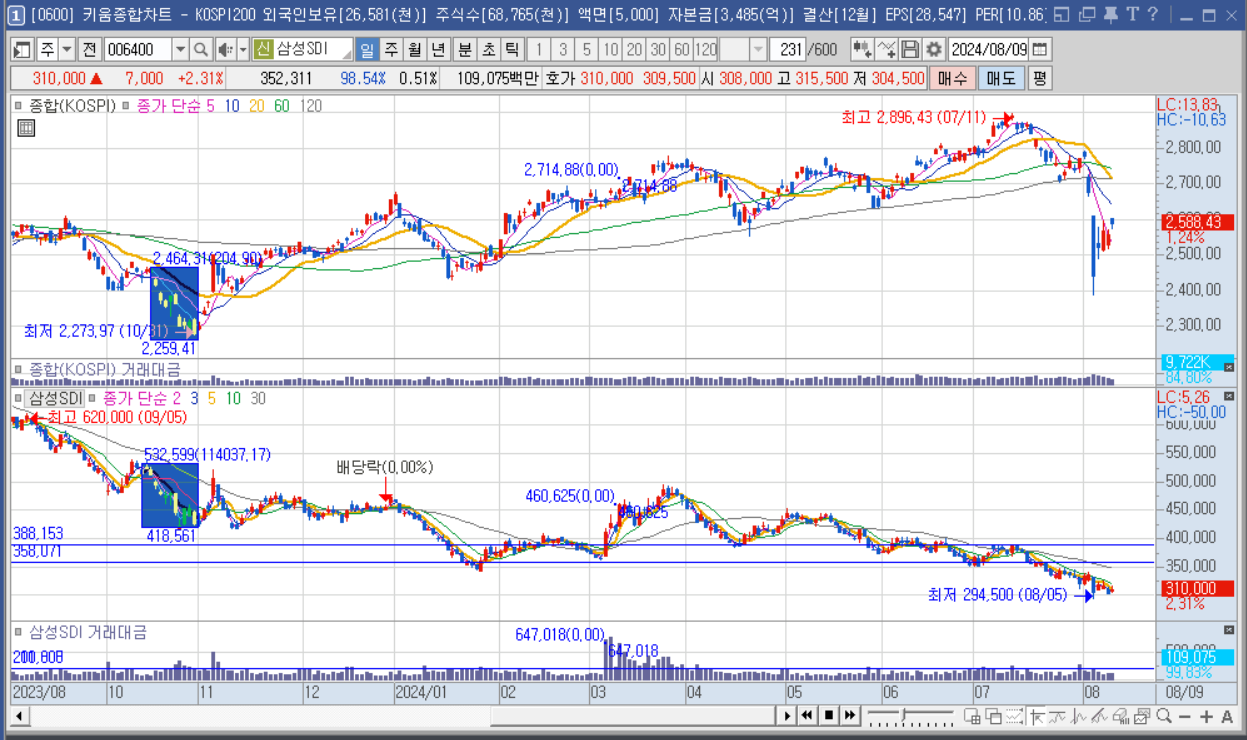Select the 틱 tick period tab
1247x740 pixels.
[511, 50]
